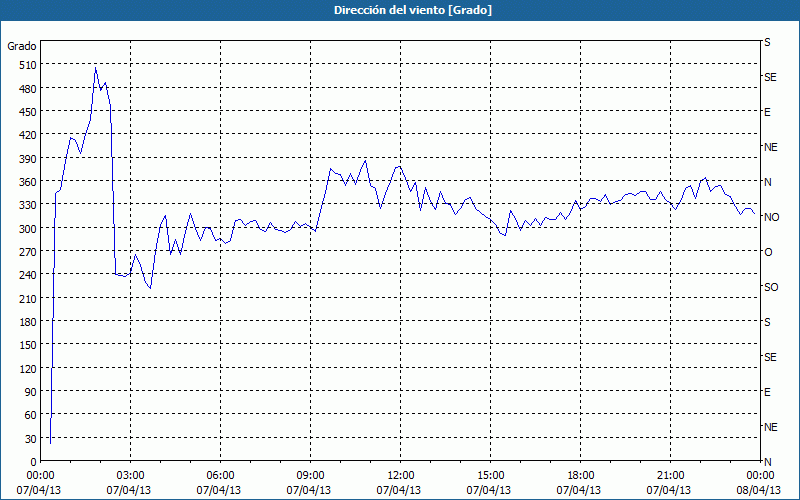Select the 210 y-axis label
The image size is (800, 500).
[28, 298]
